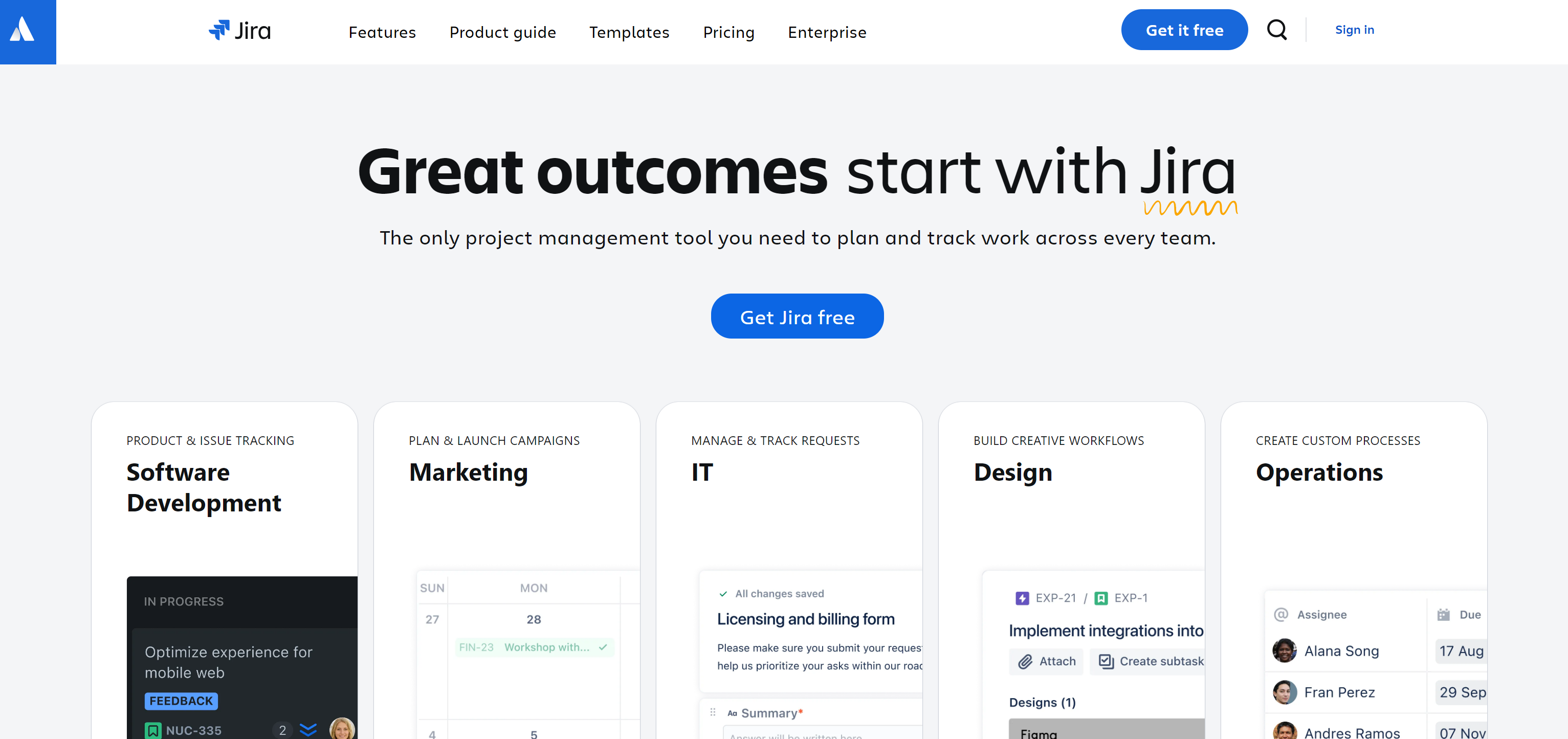Open the Product guide menu item

[502, 31]
